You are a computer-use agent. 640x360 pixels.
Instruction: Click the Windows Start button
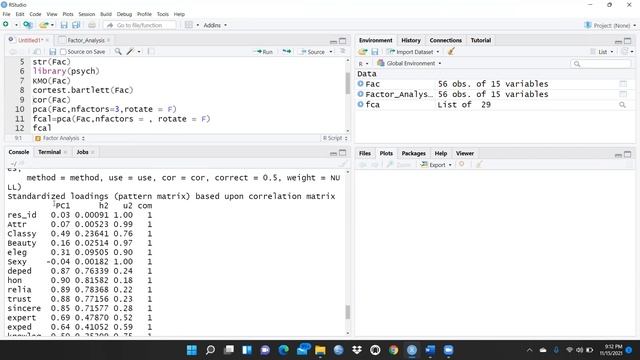191,350
